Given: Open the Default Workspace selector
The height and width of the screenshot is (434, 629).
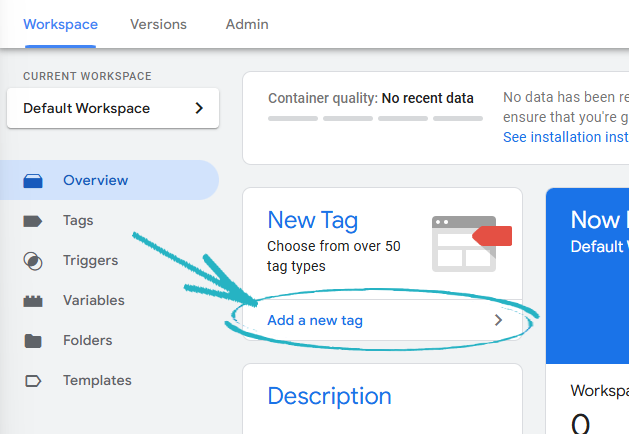Looking at the screenshot, I should (113, 108).
